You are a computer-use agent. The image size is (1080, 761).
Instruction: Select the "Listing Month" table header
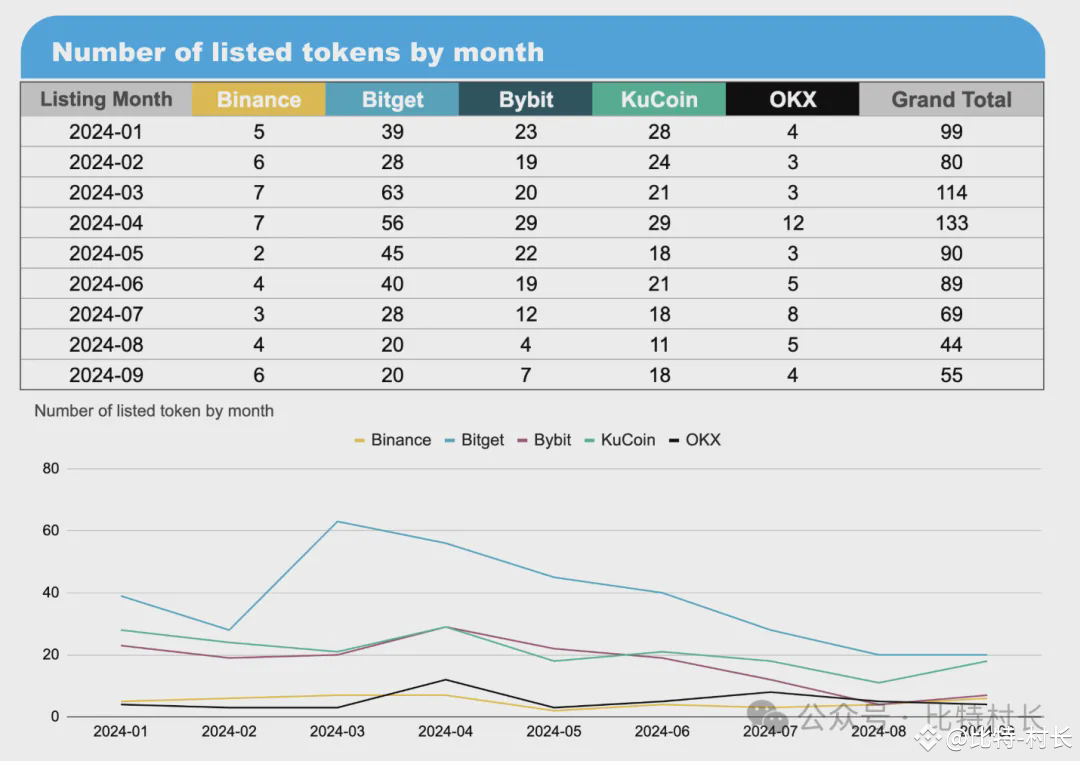(x=106, y=99)
